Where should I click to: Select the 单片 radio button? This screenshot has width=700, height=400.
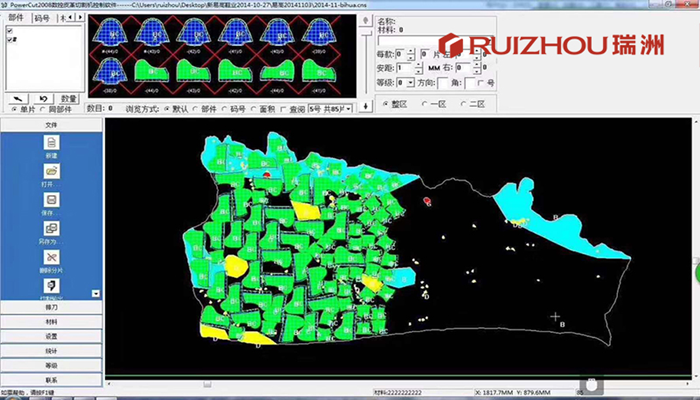(x=14, y=109)
